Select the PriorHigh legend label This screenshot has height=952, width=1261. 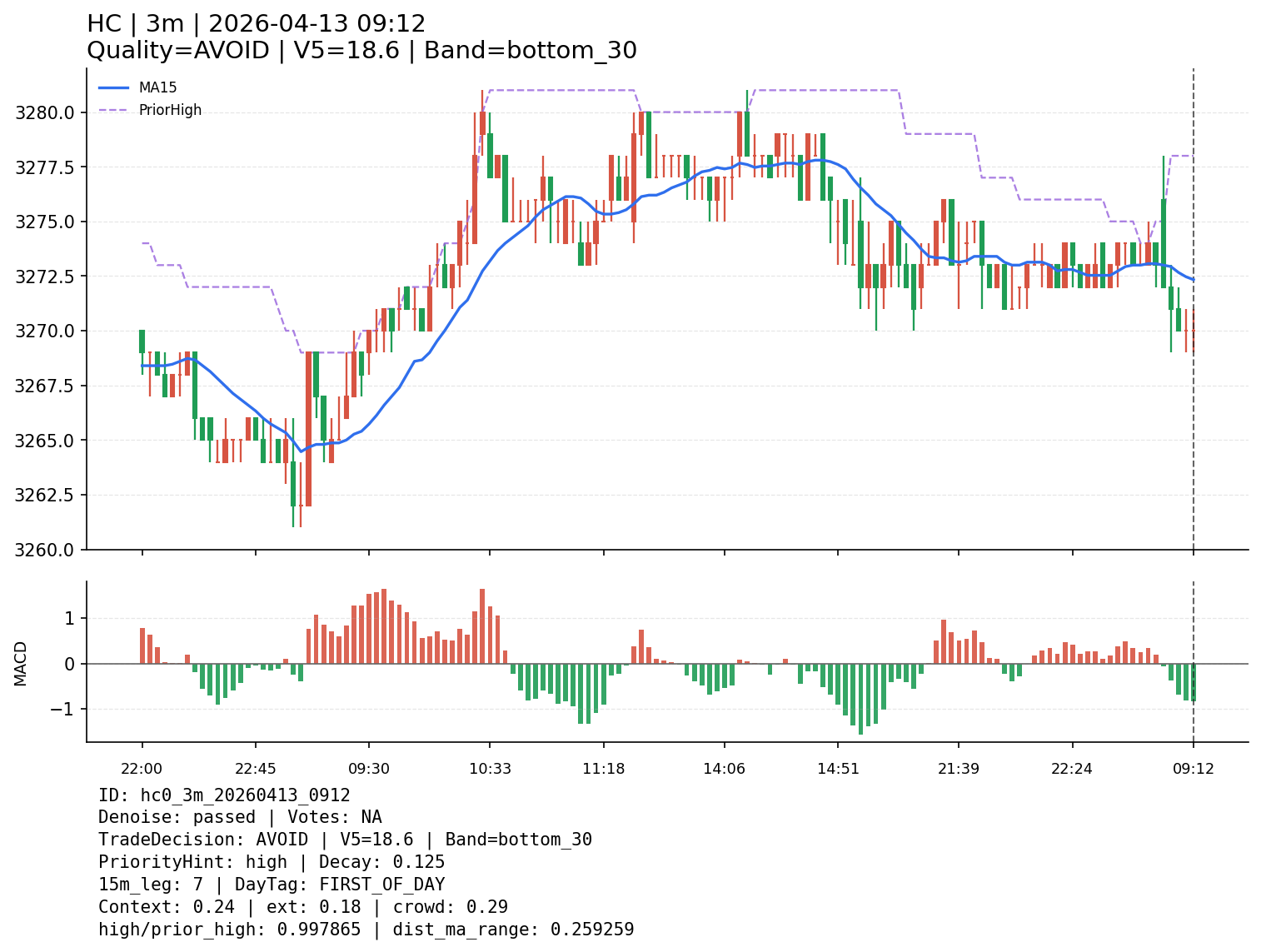point(170,110)
